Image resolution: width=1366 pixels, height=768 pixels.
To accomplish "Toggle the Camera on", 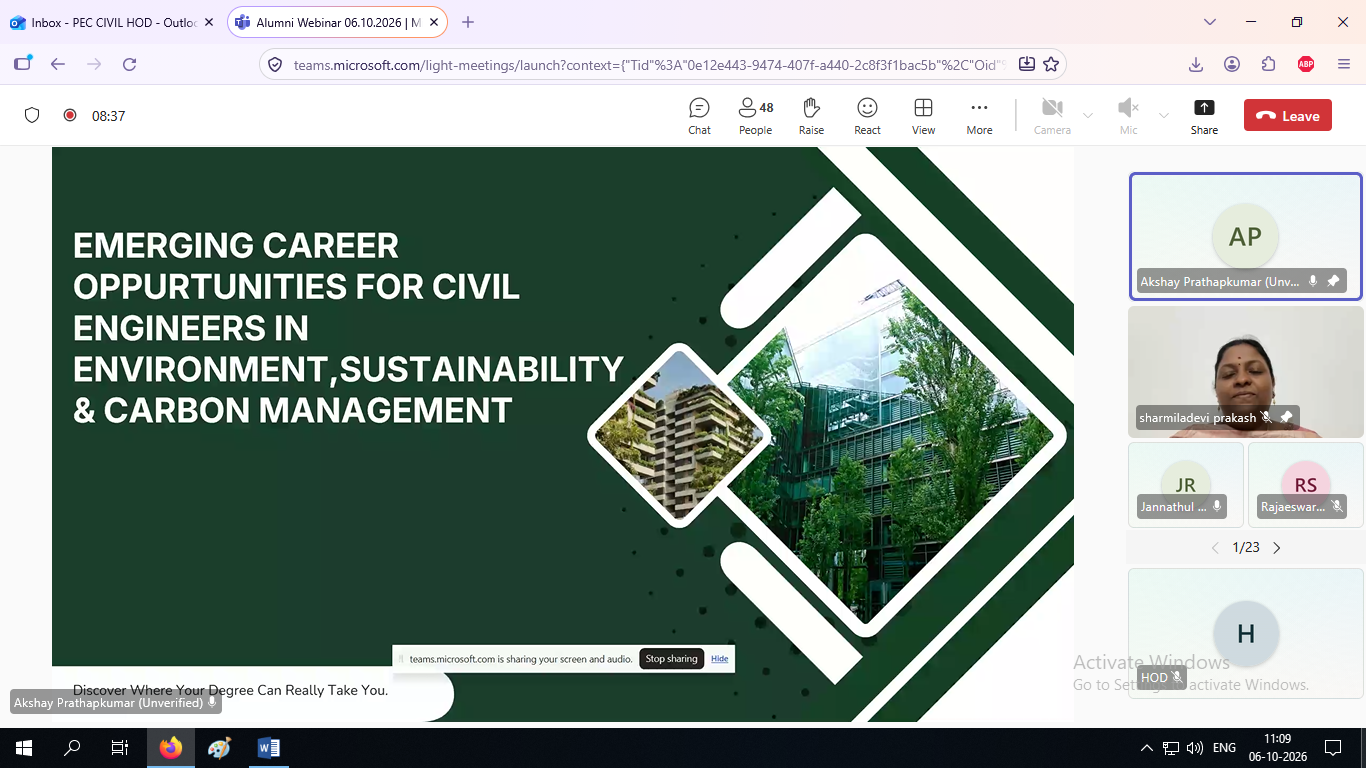I will [1052, 116].
